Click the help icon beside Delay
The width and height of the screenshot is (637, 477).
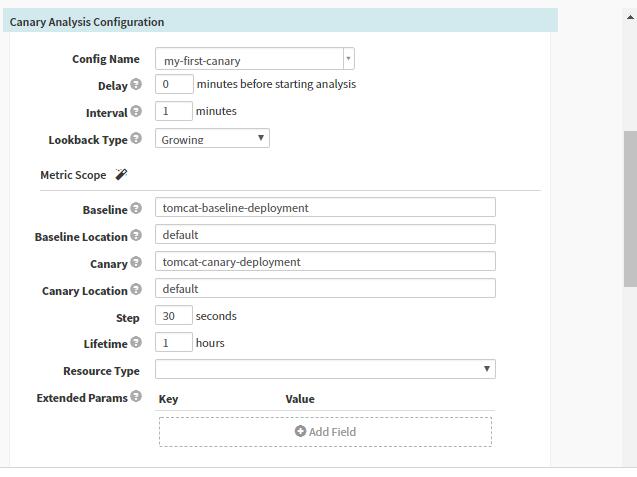(136, 85)
